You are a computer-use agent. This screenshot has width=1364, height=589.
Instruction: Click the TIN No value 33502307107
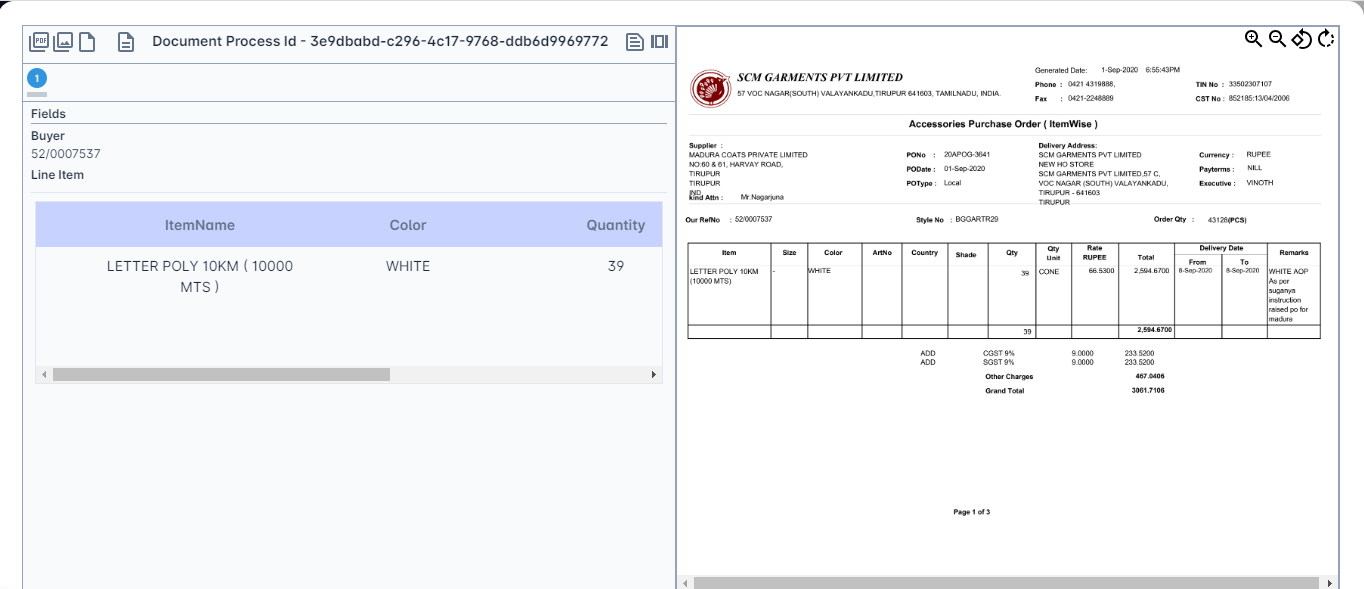1250,84
